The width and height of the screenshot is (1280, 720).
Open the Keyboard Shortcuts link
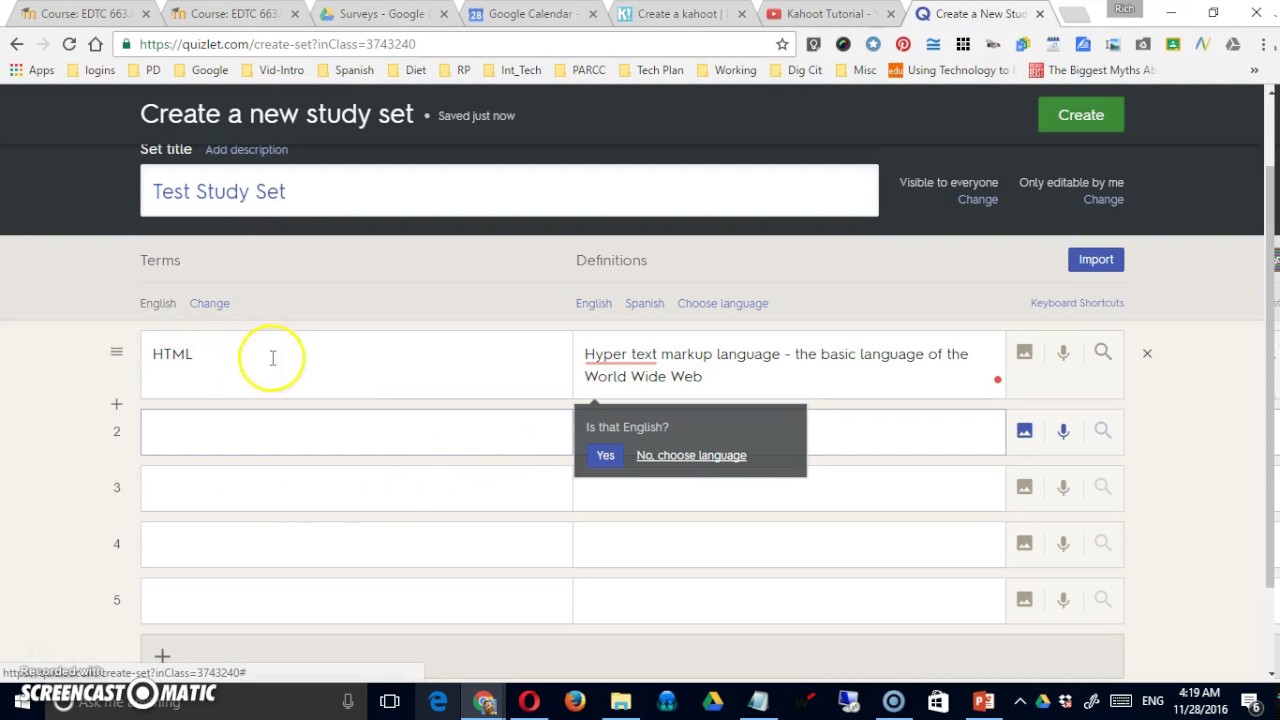[x=1077, y=302]
